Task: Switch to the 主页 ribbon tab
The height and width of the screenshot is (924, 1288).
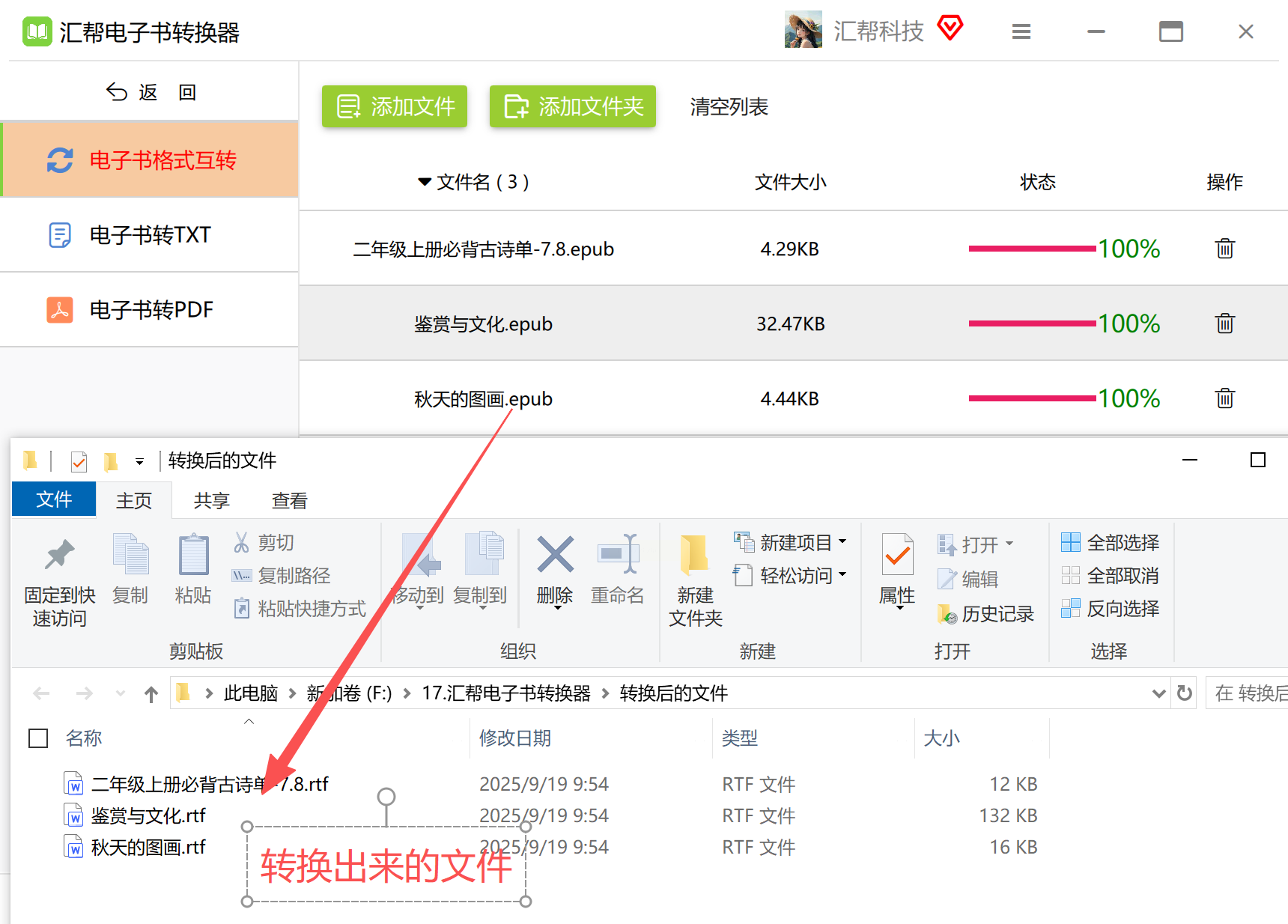Action: [134, 500]
